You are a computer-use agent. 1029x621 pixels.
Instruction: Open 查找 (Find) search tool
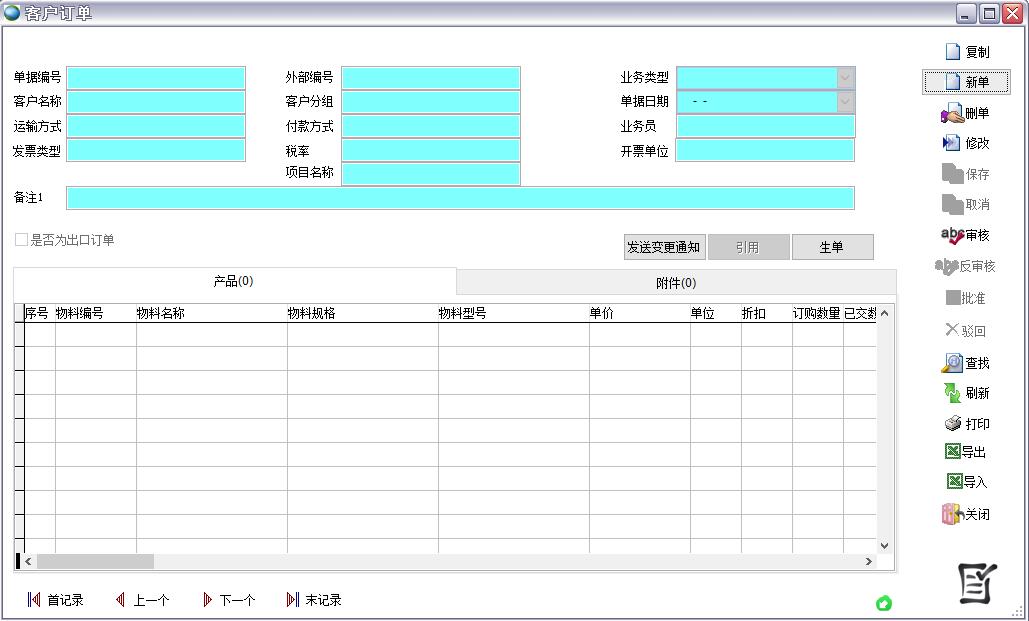click(953, 363)
